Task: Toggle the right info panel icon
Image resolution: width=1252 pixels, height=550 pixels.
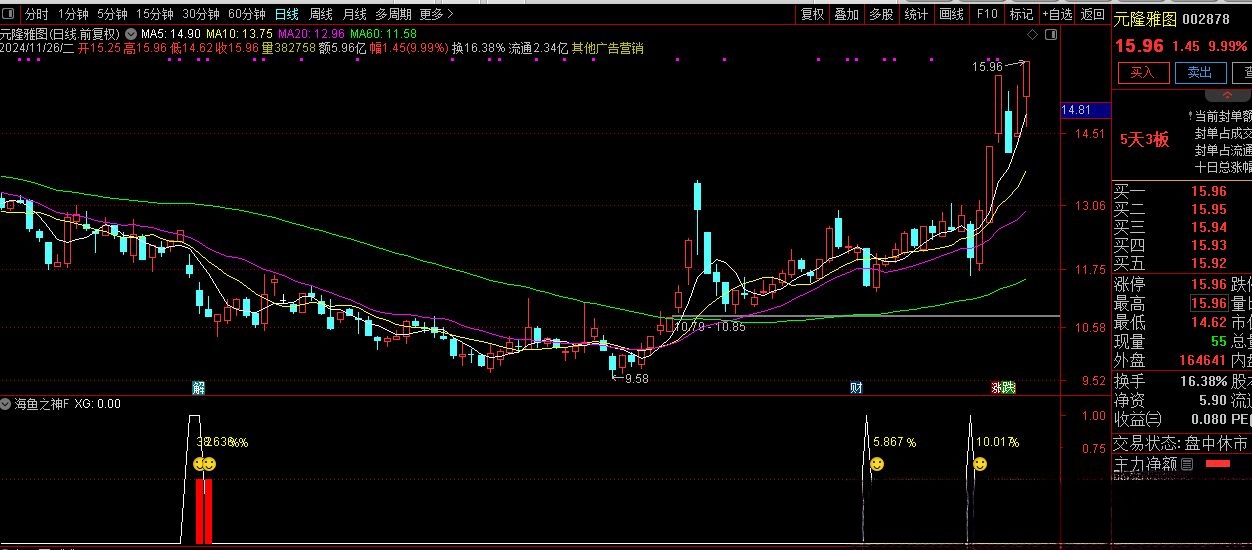Action: tap(1049, 33)
